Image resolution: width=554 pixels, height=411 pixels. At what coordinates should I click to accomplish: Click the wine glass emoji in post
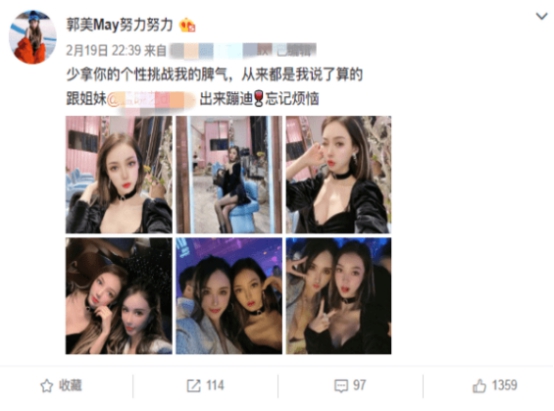[259, 99]
